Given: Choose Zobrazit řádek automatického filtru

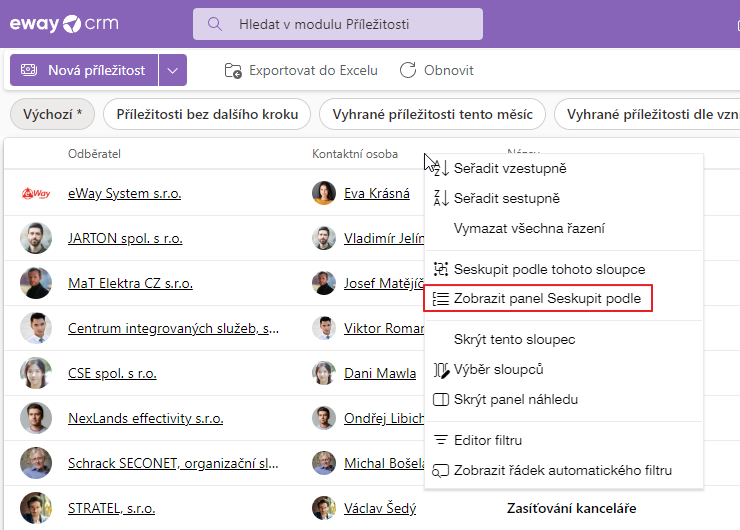Looking at the screenshot, I should 564,471.
